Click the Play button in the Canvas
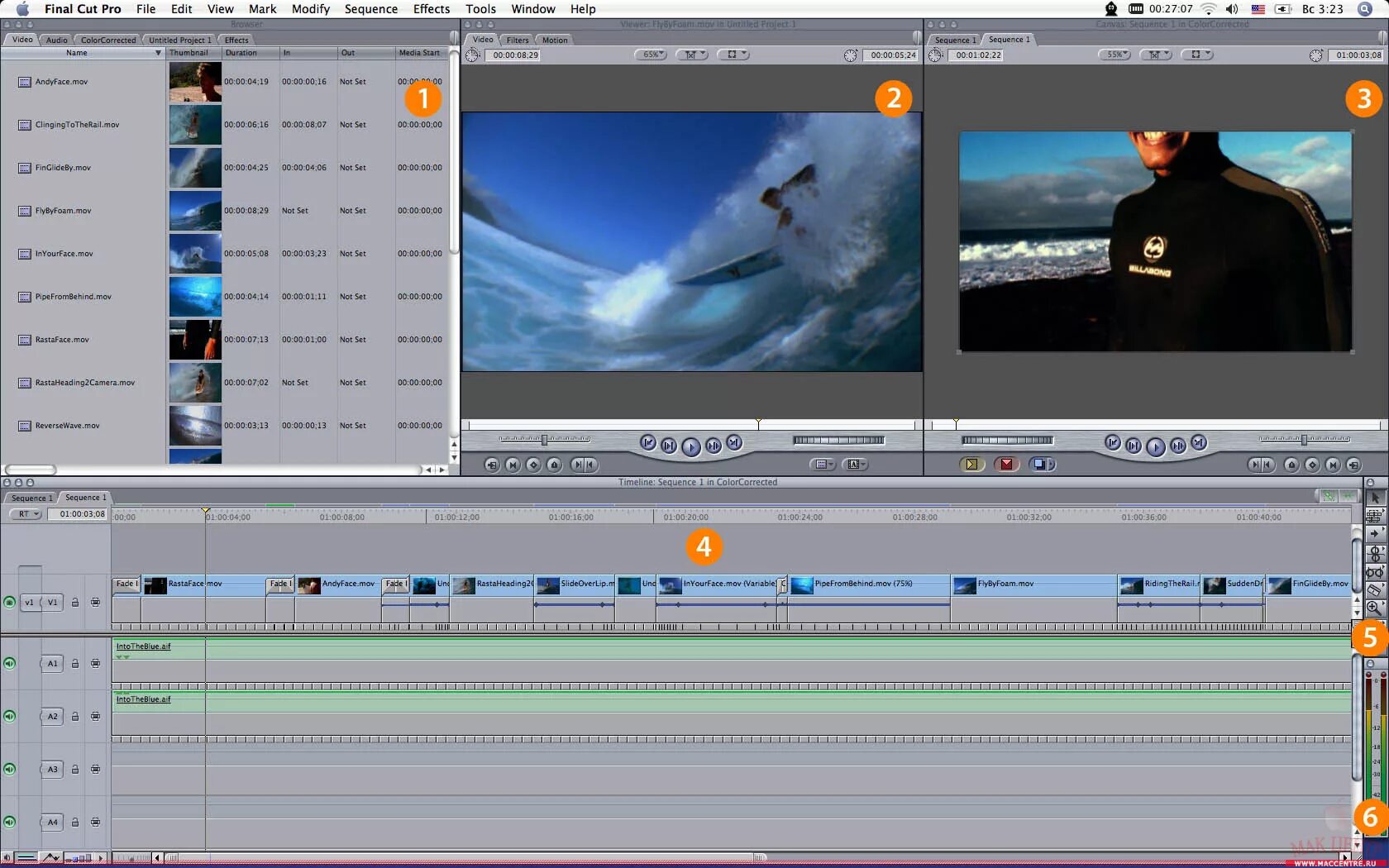The height and width of the screenshot is (868, 1389). (1156, 447)
